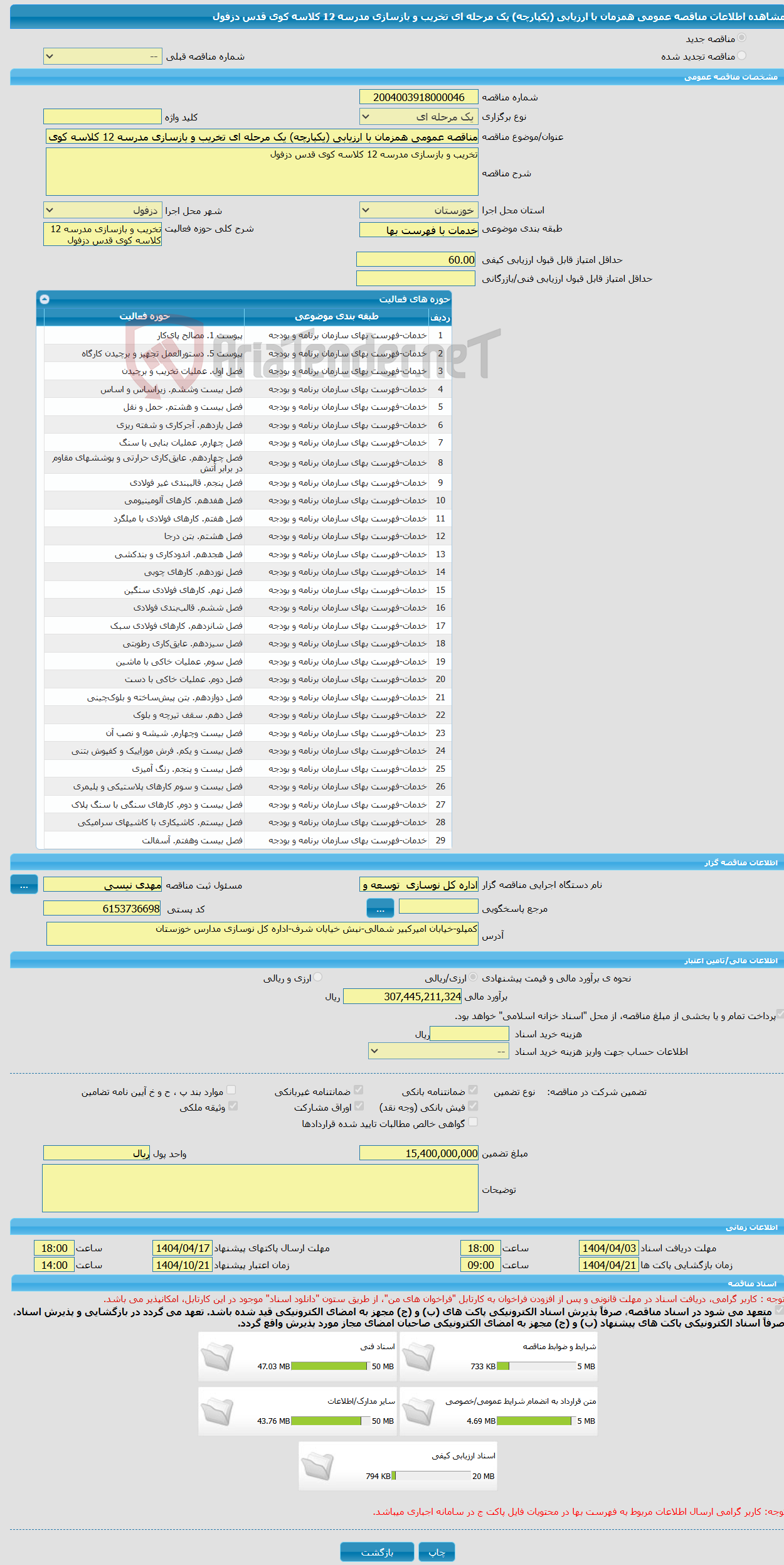
Task: Click the postal code field 6153736698
Action: coord(103,908)
